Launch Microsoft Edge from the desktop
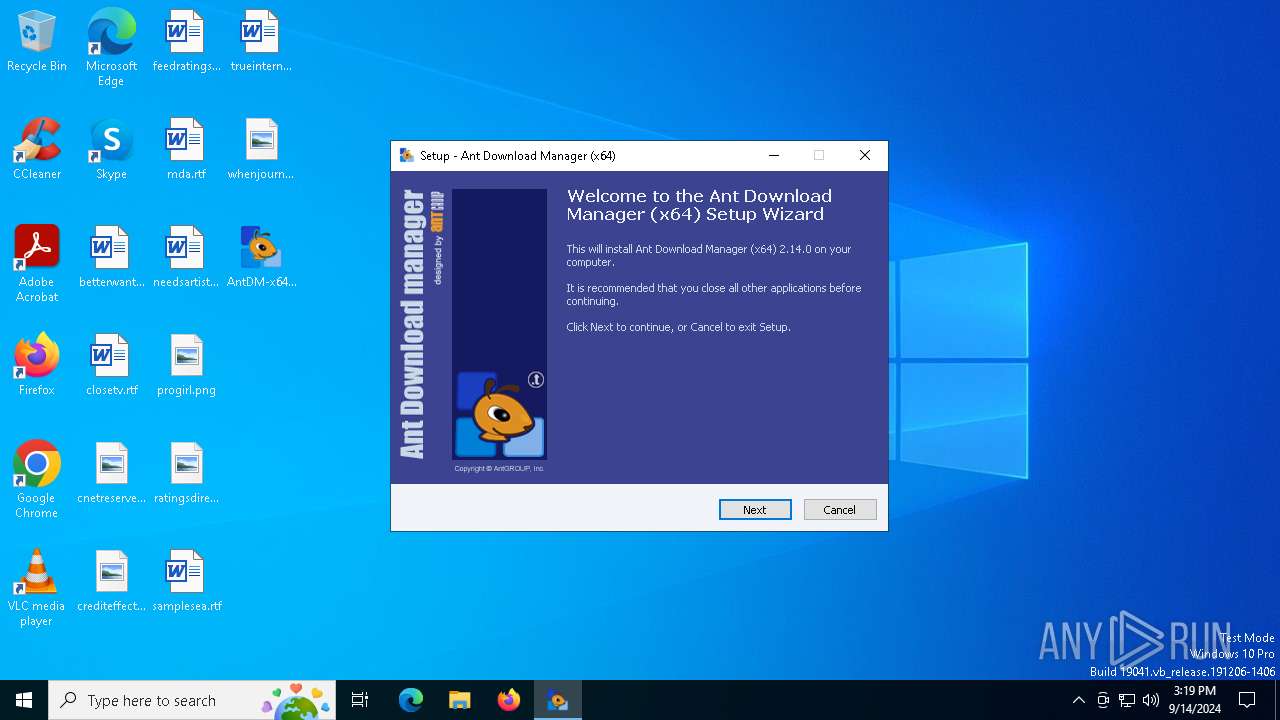This screenshot has height=720, width=1280. click(x=111, y=47)
